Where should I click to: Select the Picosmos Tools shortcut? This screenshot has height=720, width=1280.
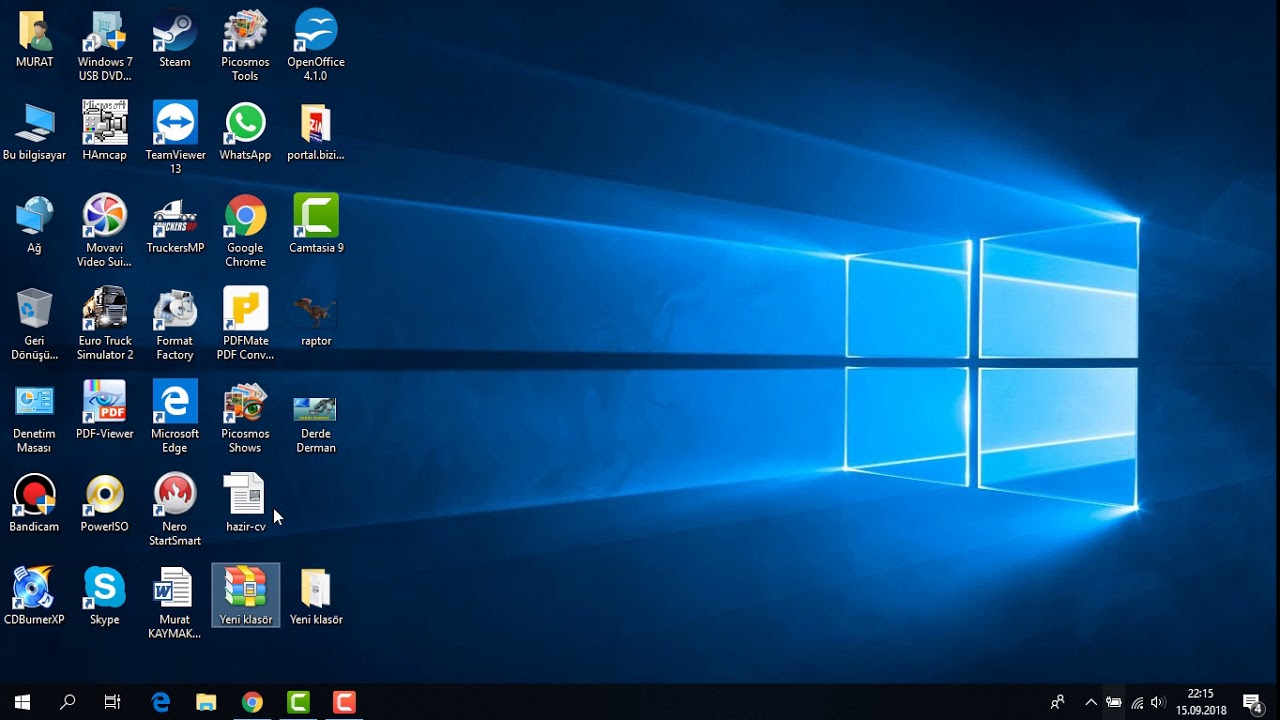pyautogui.click(x=245, y=46)
